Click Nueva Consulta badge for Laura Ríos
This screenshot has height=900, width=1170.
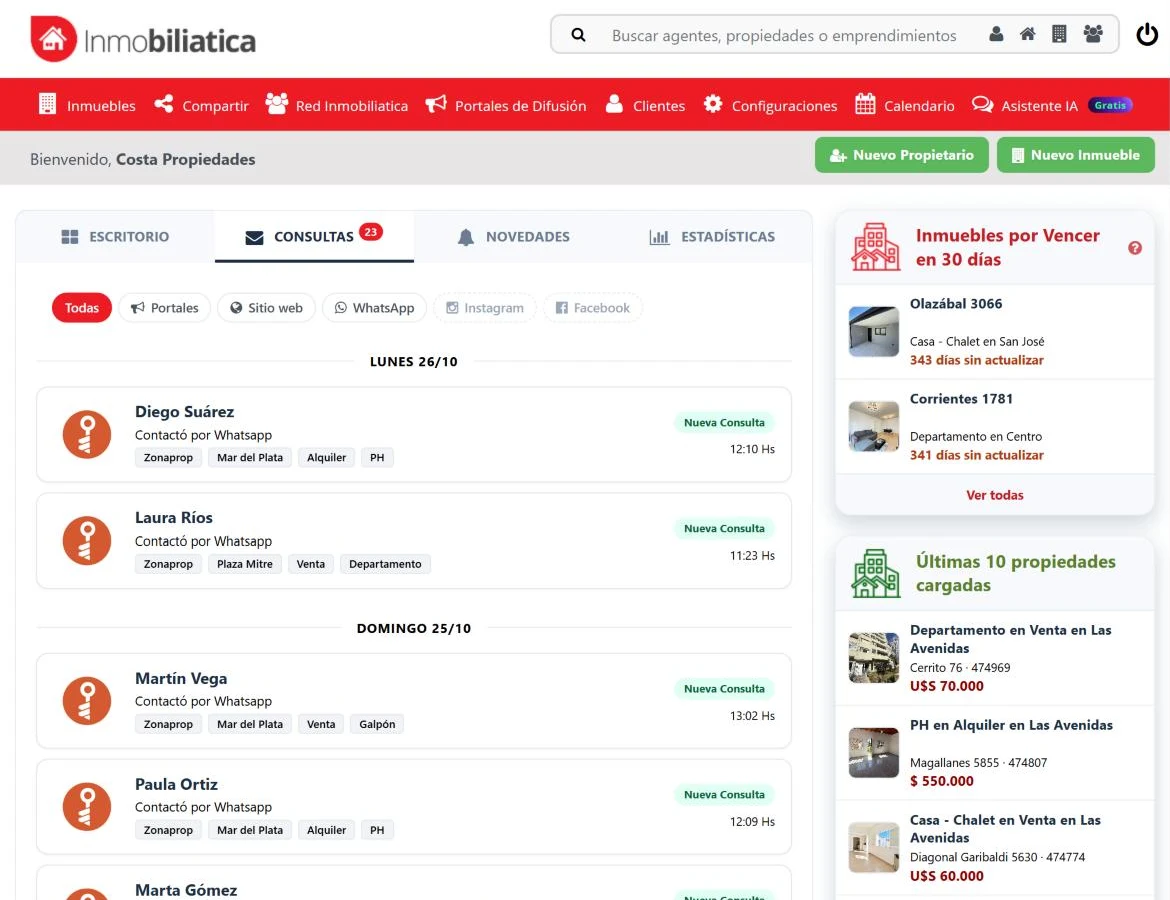(724, 528)
